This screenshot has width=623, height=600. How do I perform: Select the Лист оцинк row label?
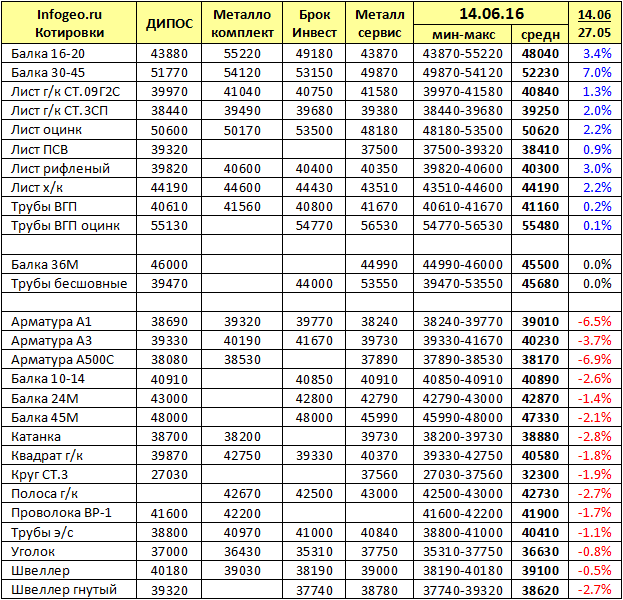point(46,130)
